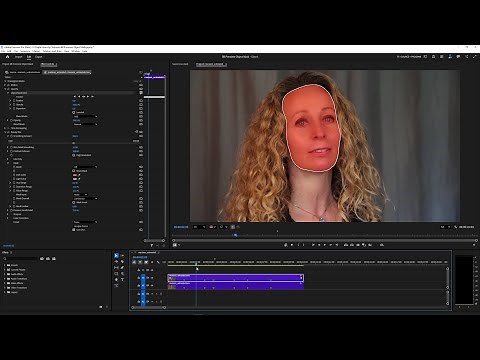Open Program monitor settings wrench
480x360 pixels.
[x=456, y=227]
